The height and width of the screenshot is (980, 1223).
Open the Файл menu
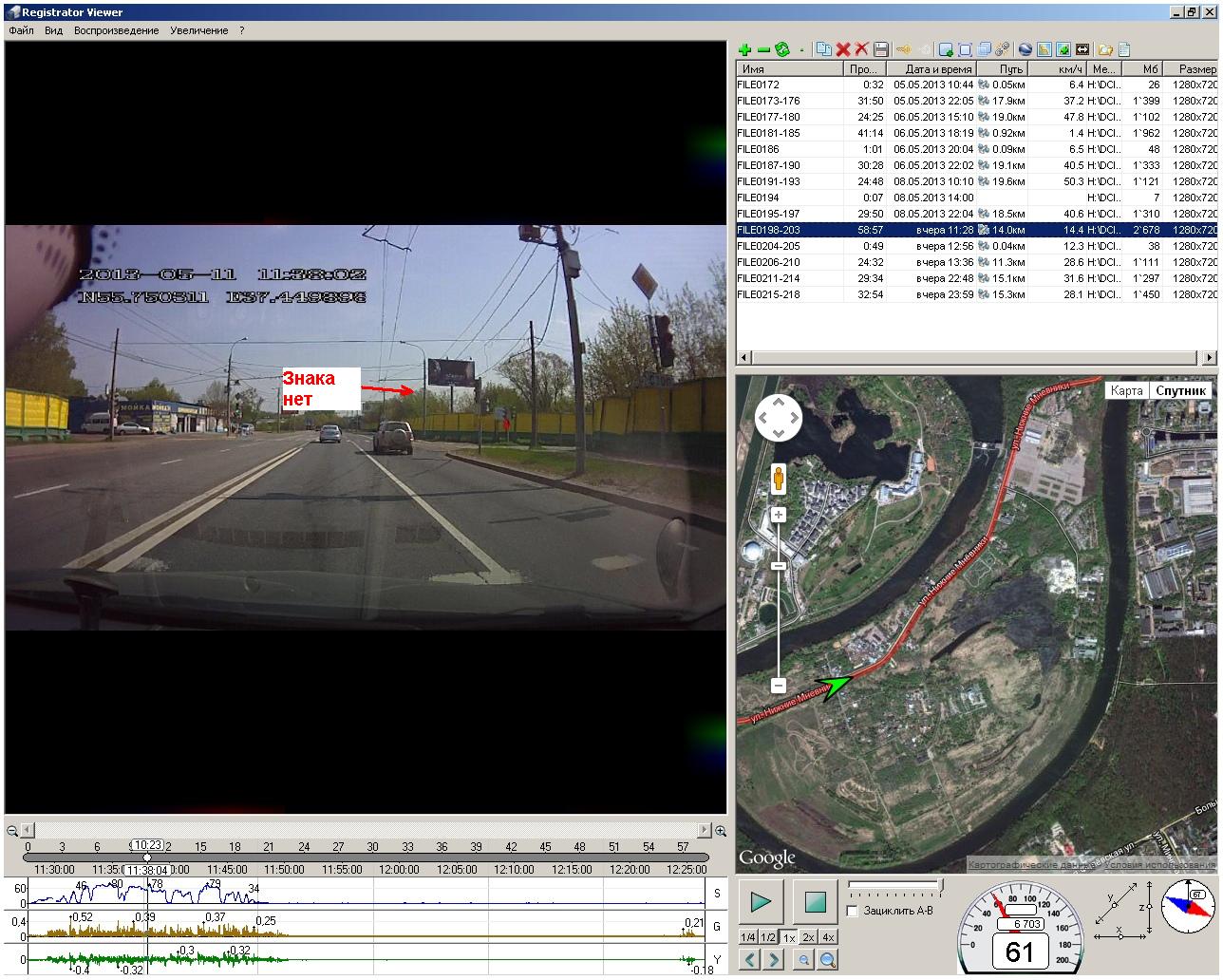pos(21,30)
